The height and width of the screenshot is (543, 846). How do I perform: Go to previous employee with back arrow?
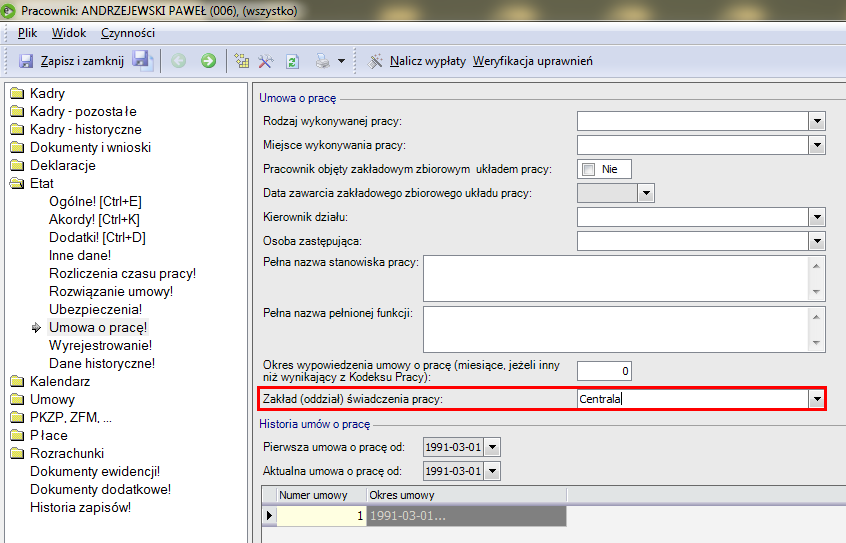[x=179, y=61]
